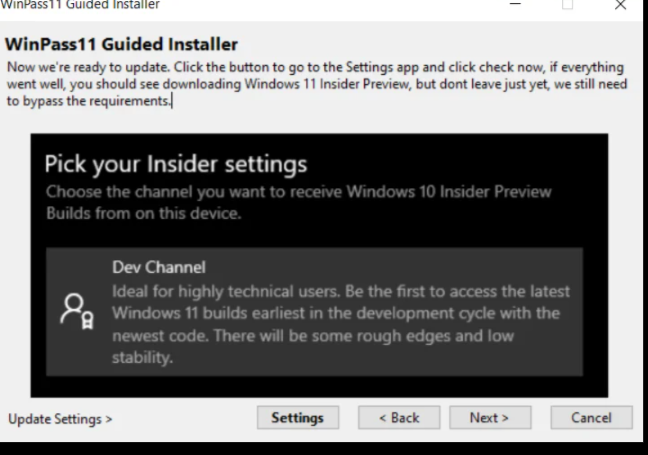648x455 pixels.
Task: Click the Update Settings > step label
Action: 60,419
